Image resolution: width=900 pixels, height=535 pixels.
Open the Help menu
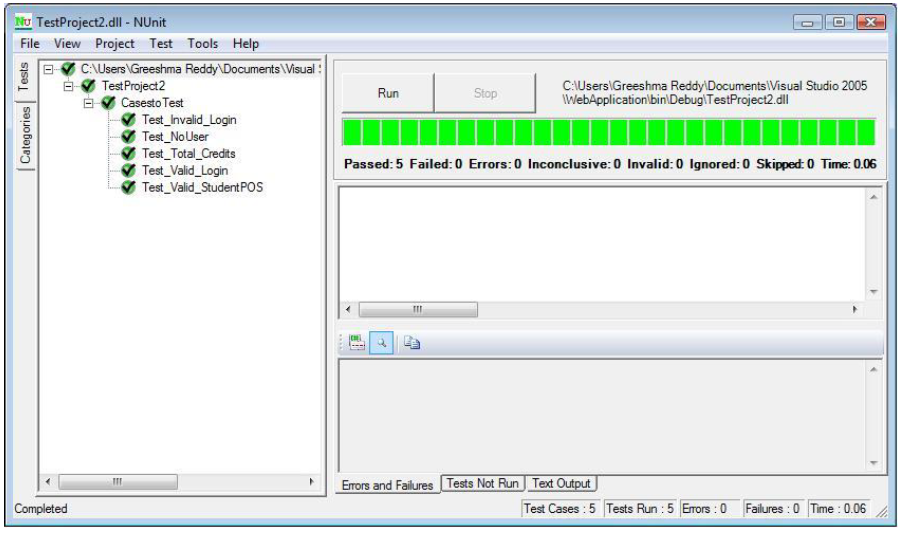(246, 44)
